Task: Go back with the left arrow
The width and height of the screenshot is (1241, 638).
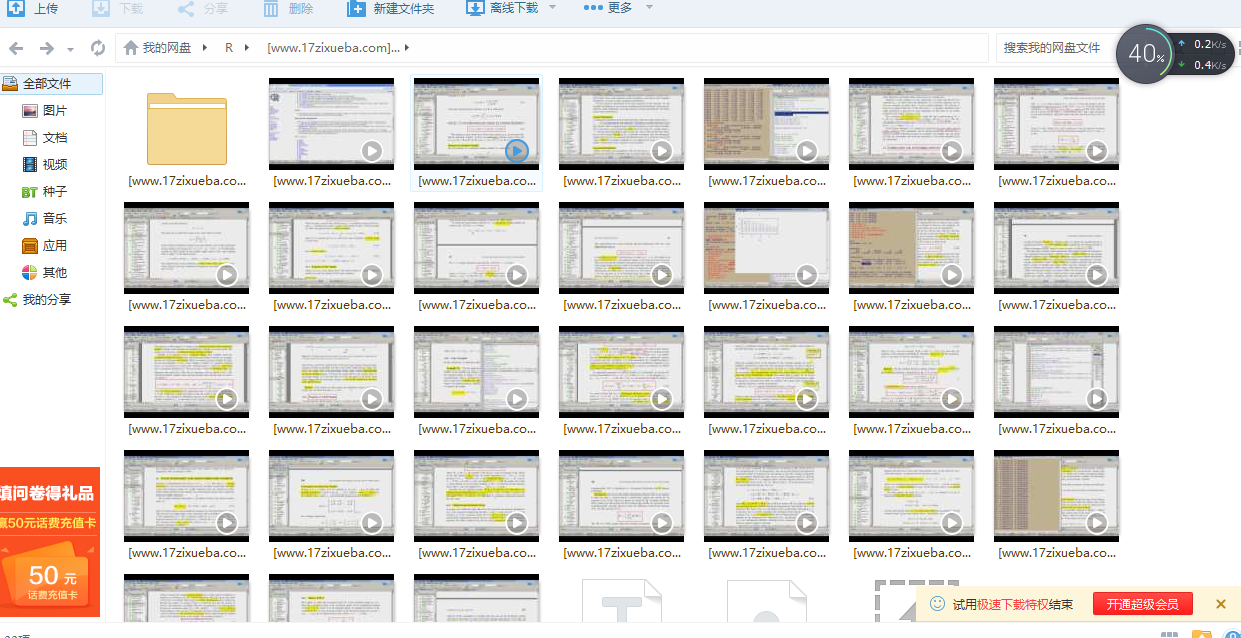Action: (x=16, y=48)
